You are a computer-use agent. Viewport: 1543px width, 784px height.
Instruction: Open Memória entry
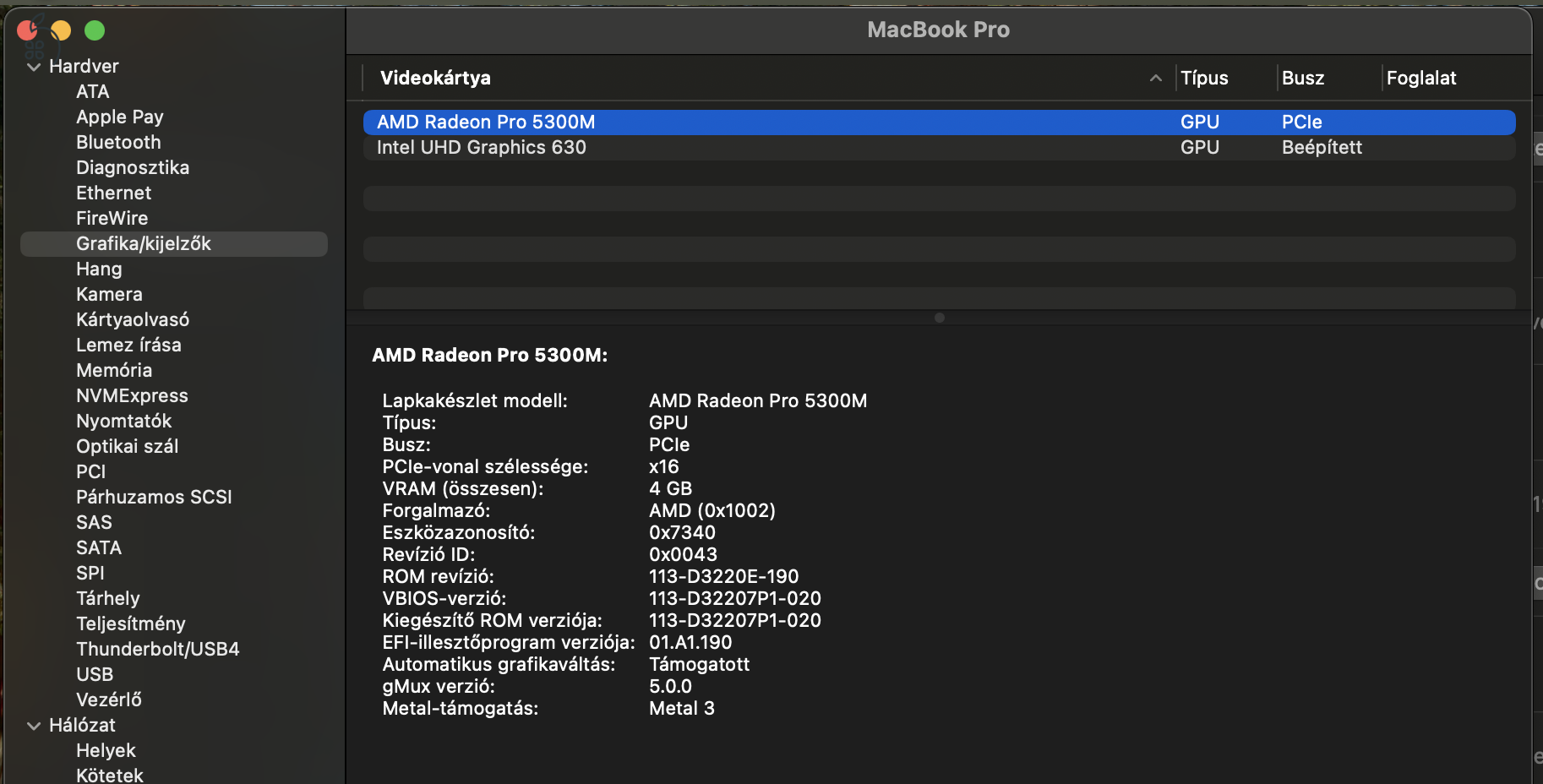click(114, 370)
